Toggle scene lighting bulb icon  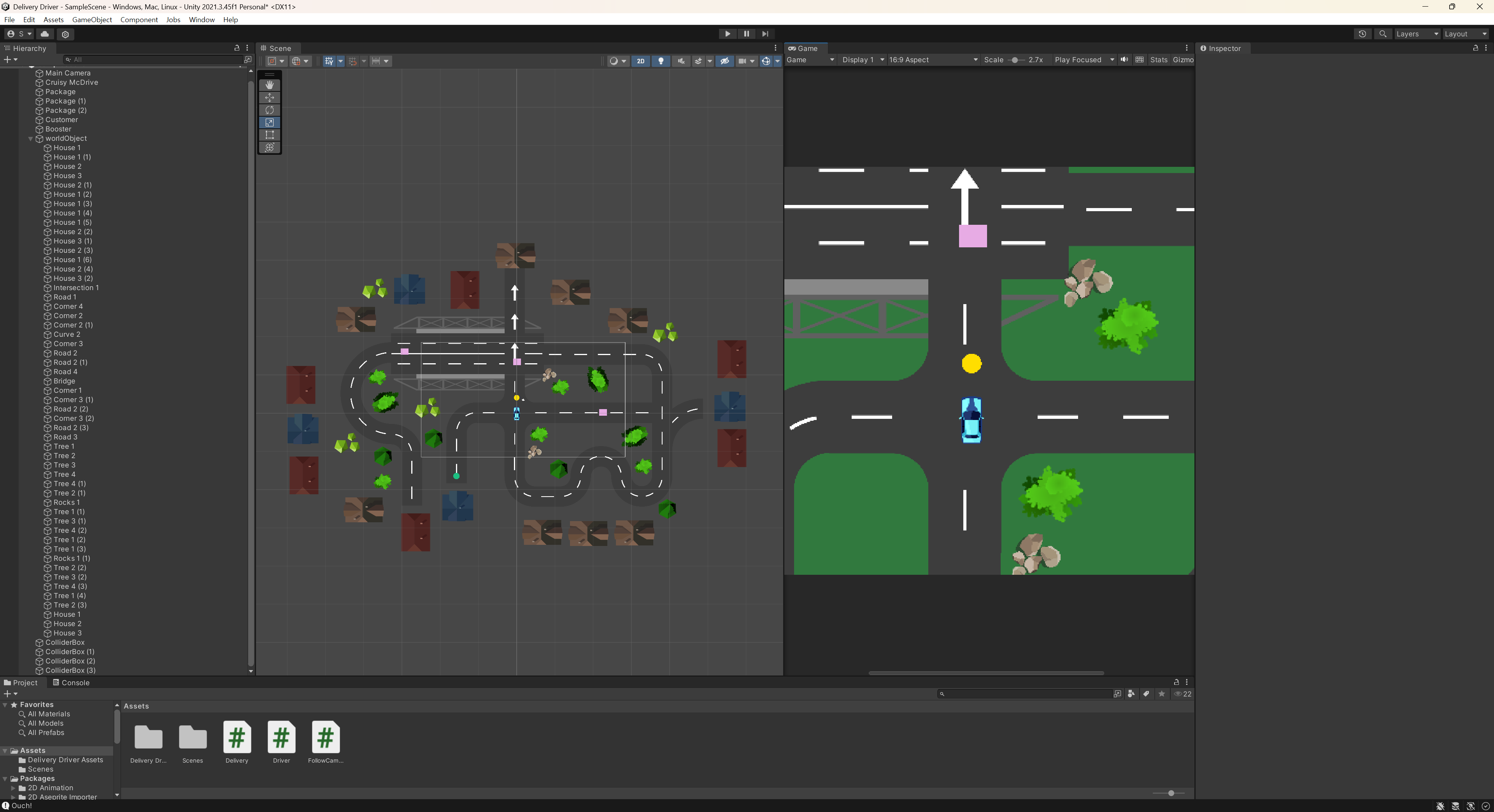point(661,61)
